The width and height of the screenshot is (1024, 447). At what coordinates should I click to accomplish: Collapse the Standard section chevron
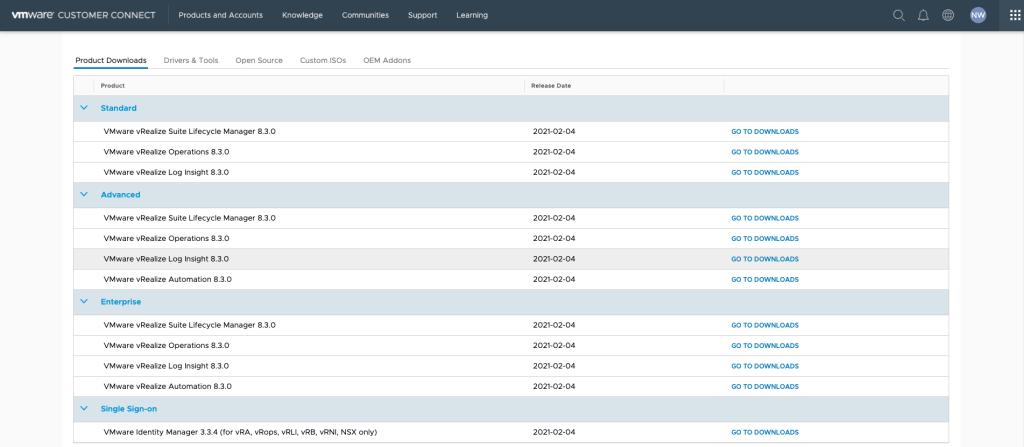84,108
